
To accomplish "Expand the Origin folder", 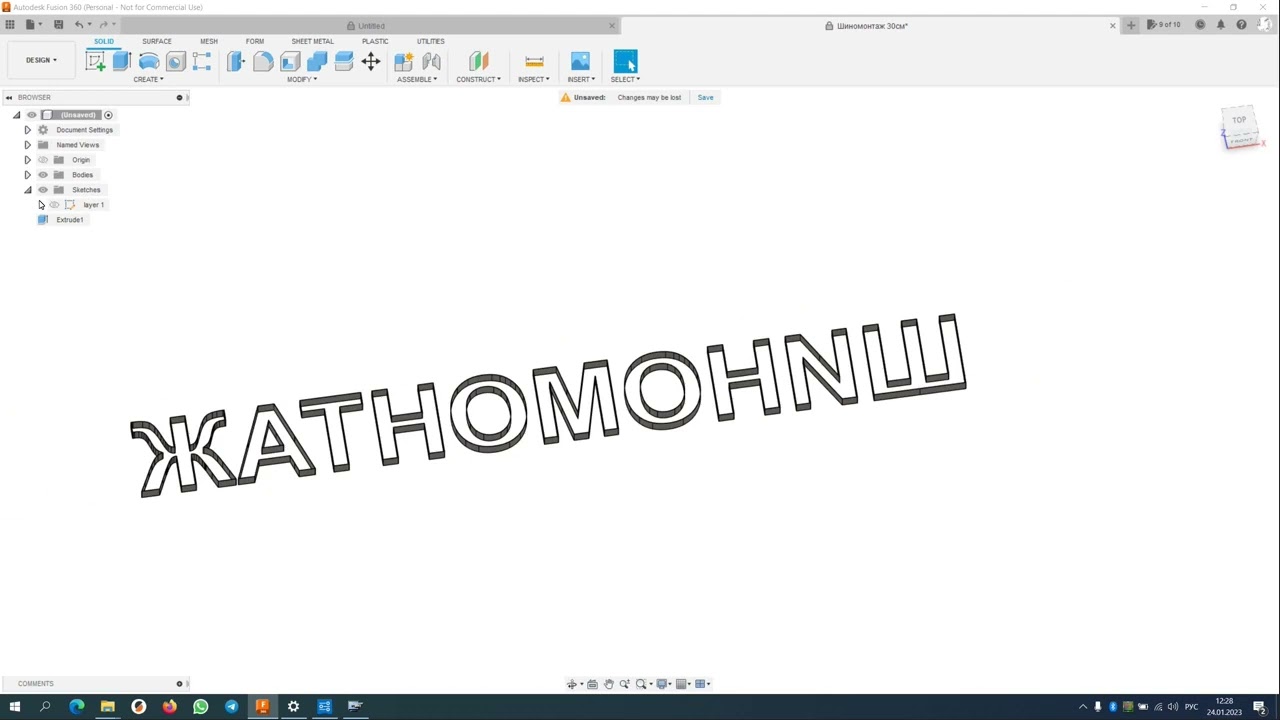I will (x=27, y=160).
